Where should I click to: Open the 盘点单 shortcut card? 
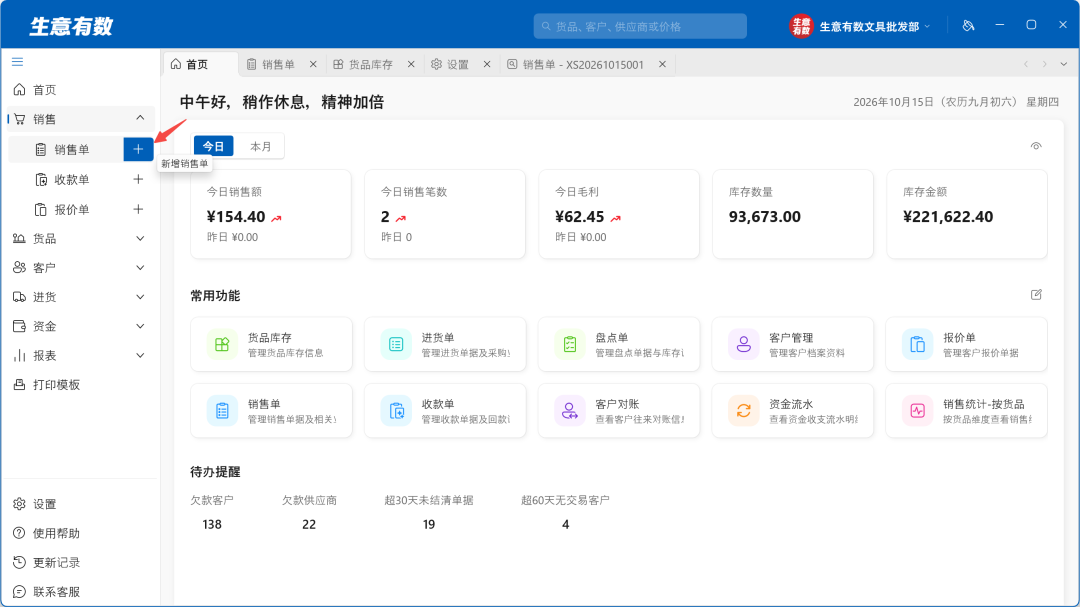pos(619,344)
